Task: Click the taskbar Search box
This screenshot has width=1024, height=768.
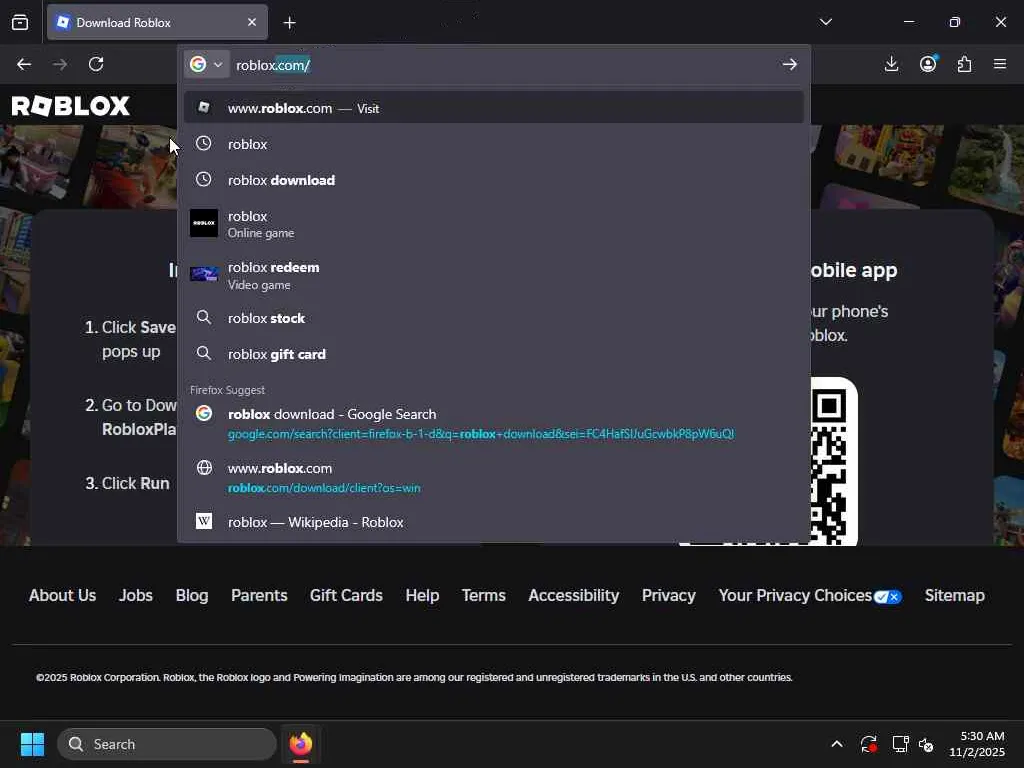Action: click(x=167, y=744)
